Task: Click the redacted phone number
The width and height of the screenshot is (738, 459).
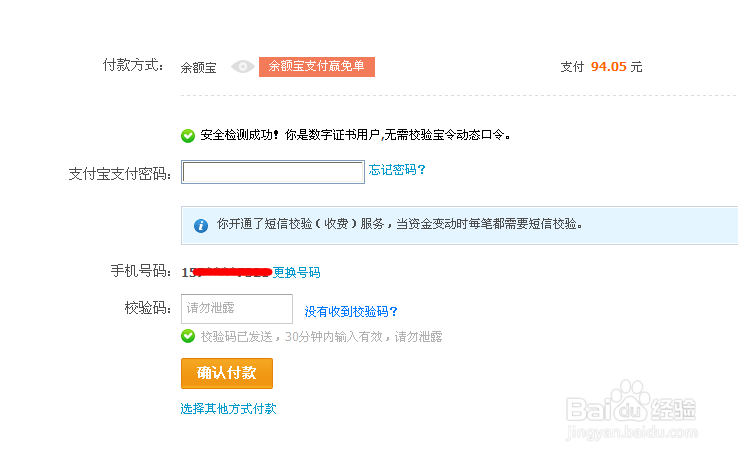Action: coord(226,273)
